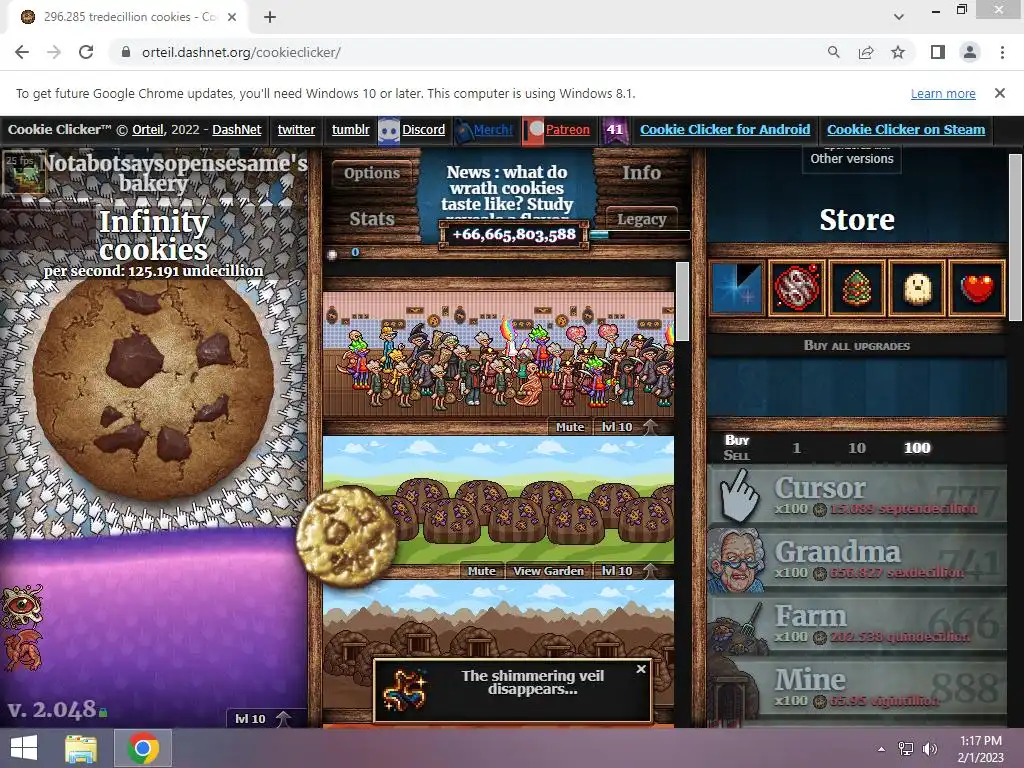
Task: Open the Stats menu
Action: (x=372, y=219)
